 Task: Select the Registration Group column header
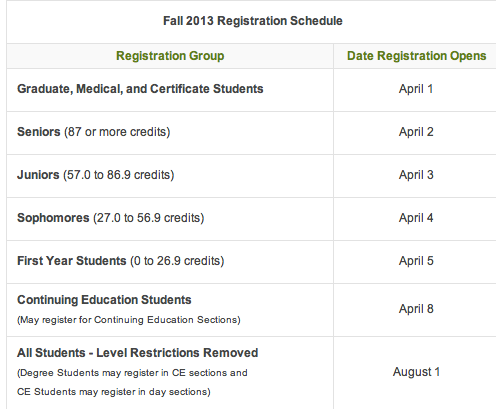[170, 56]
